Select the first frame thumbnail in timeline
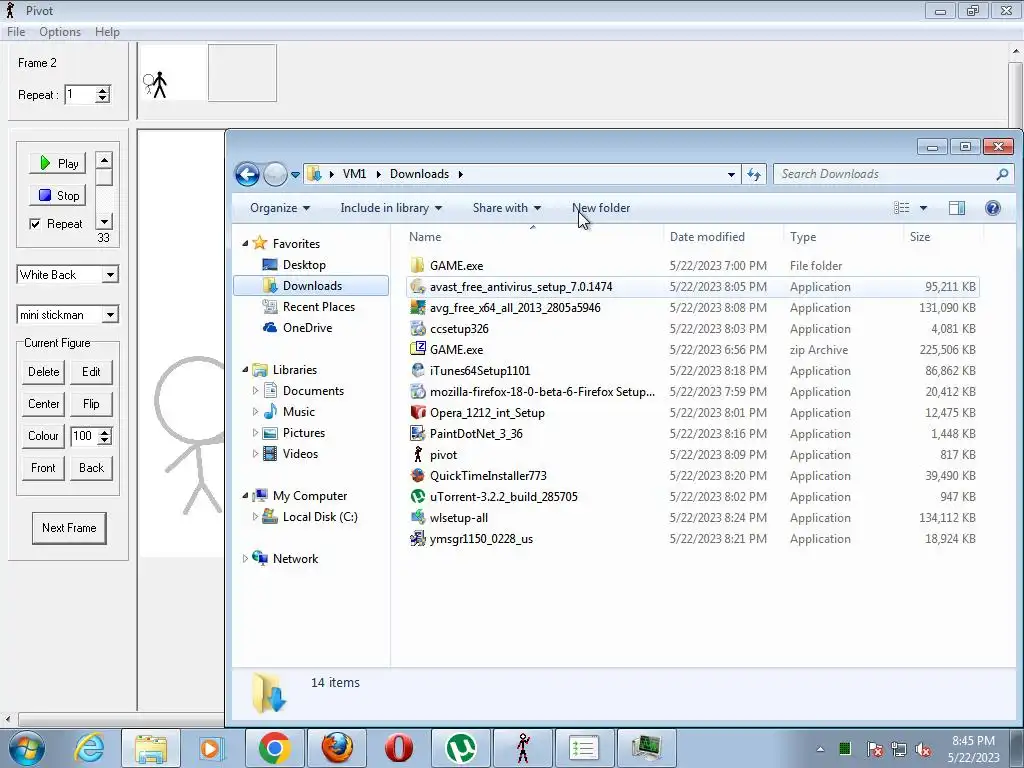 pyautogui.click(x=172, y=73)
